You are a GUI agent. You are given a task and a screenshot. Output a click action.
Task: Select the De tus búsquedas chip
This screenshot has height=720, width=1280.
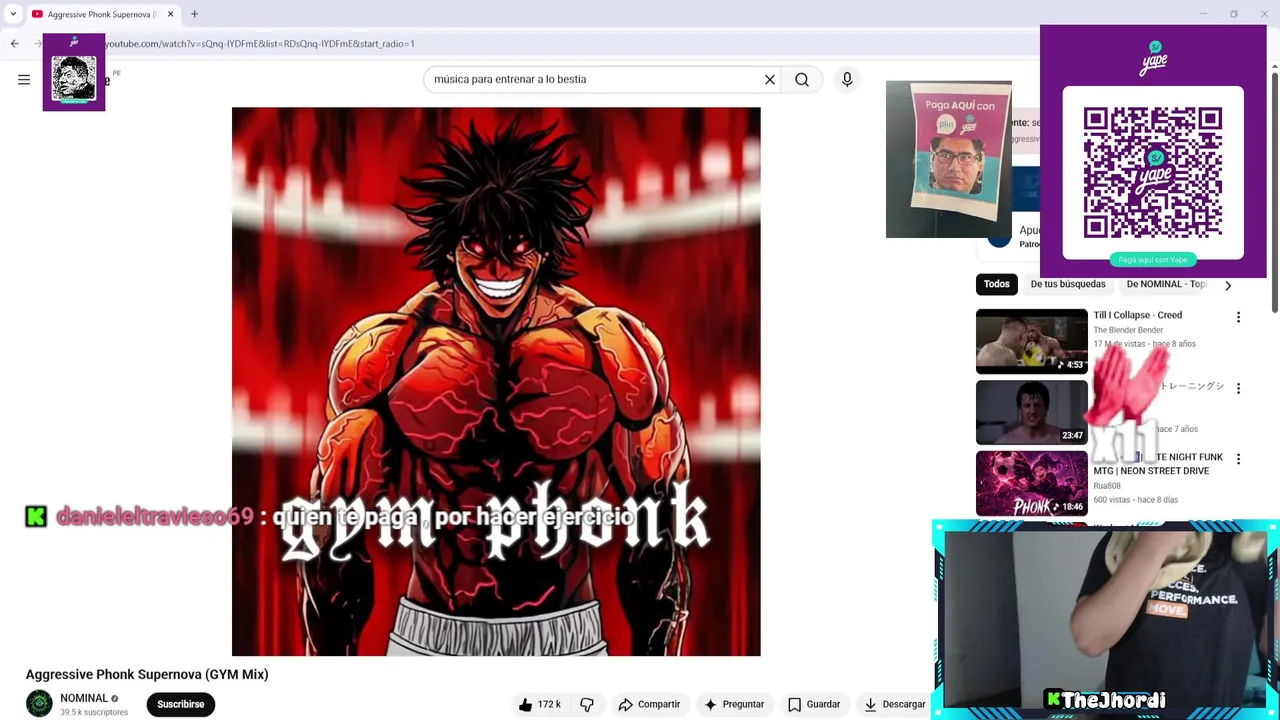click(x=1068, y=284)
